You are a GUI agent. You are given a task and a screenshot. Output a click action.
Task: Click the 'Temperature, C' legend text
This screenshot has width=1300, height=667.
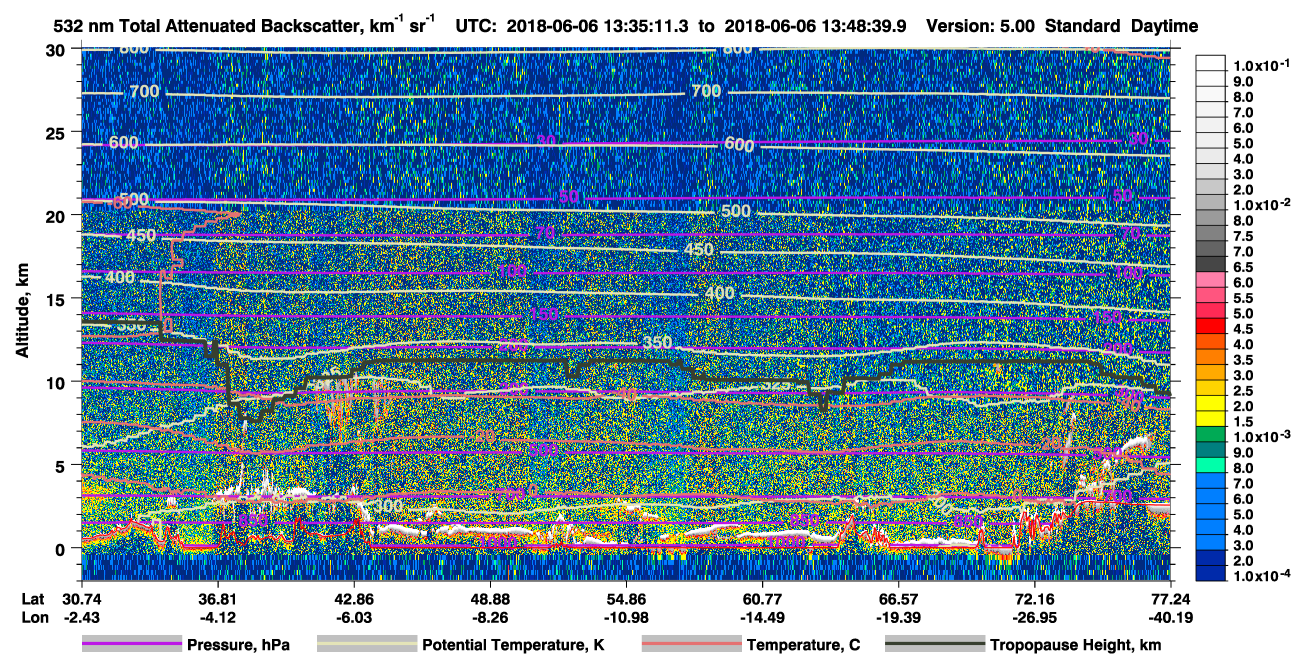click(803, 645)
